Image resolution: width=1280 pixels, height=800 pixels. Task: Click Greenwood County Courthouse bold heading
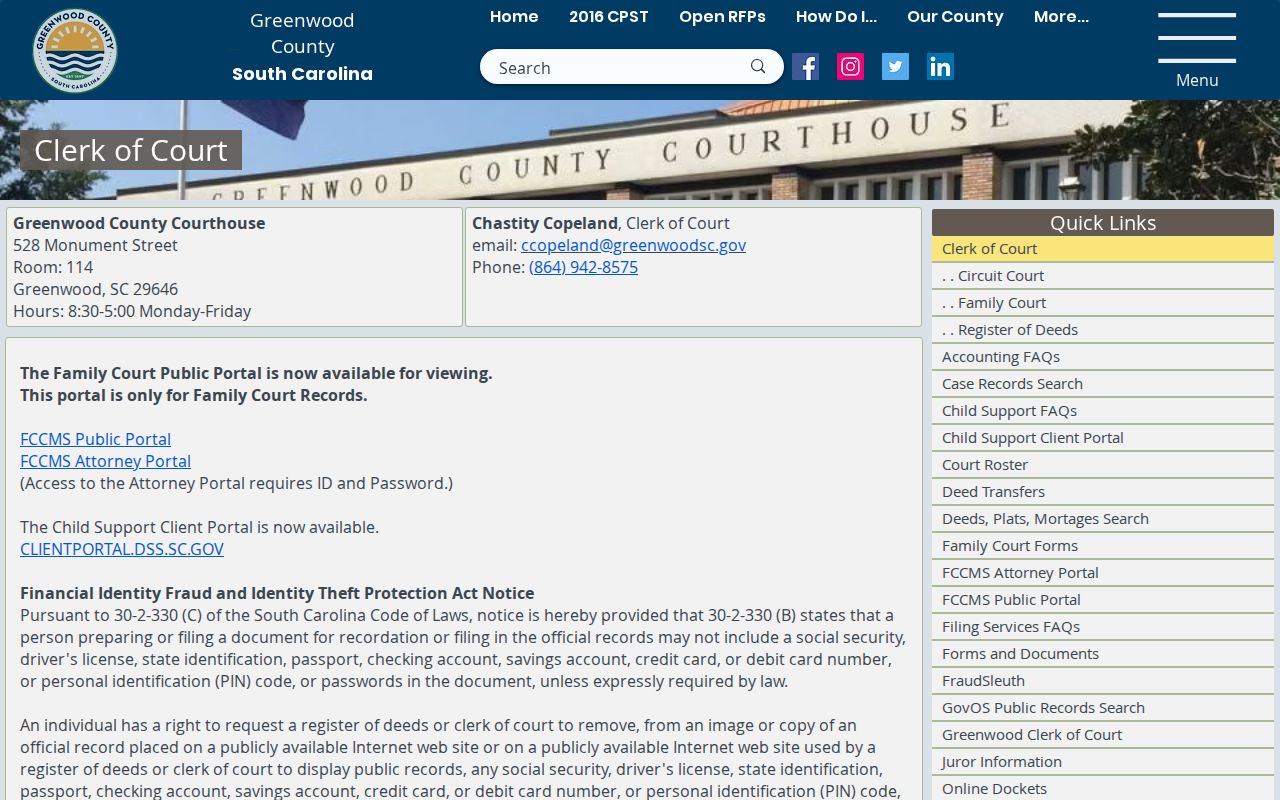tap(139, 223)
